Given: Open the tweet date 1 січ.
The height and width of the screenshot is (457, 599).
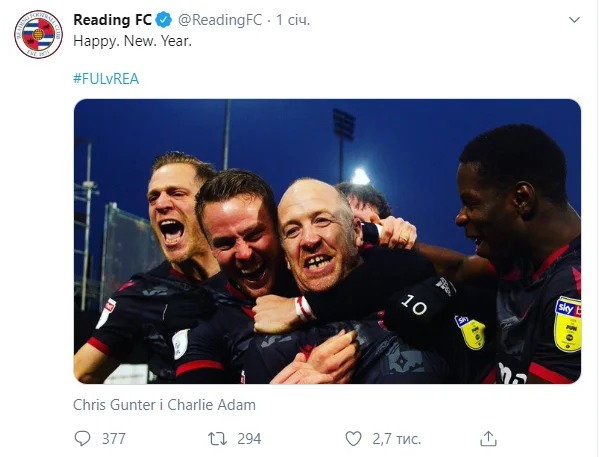Looking at the screenshot, I should click(x=293, y=20).
